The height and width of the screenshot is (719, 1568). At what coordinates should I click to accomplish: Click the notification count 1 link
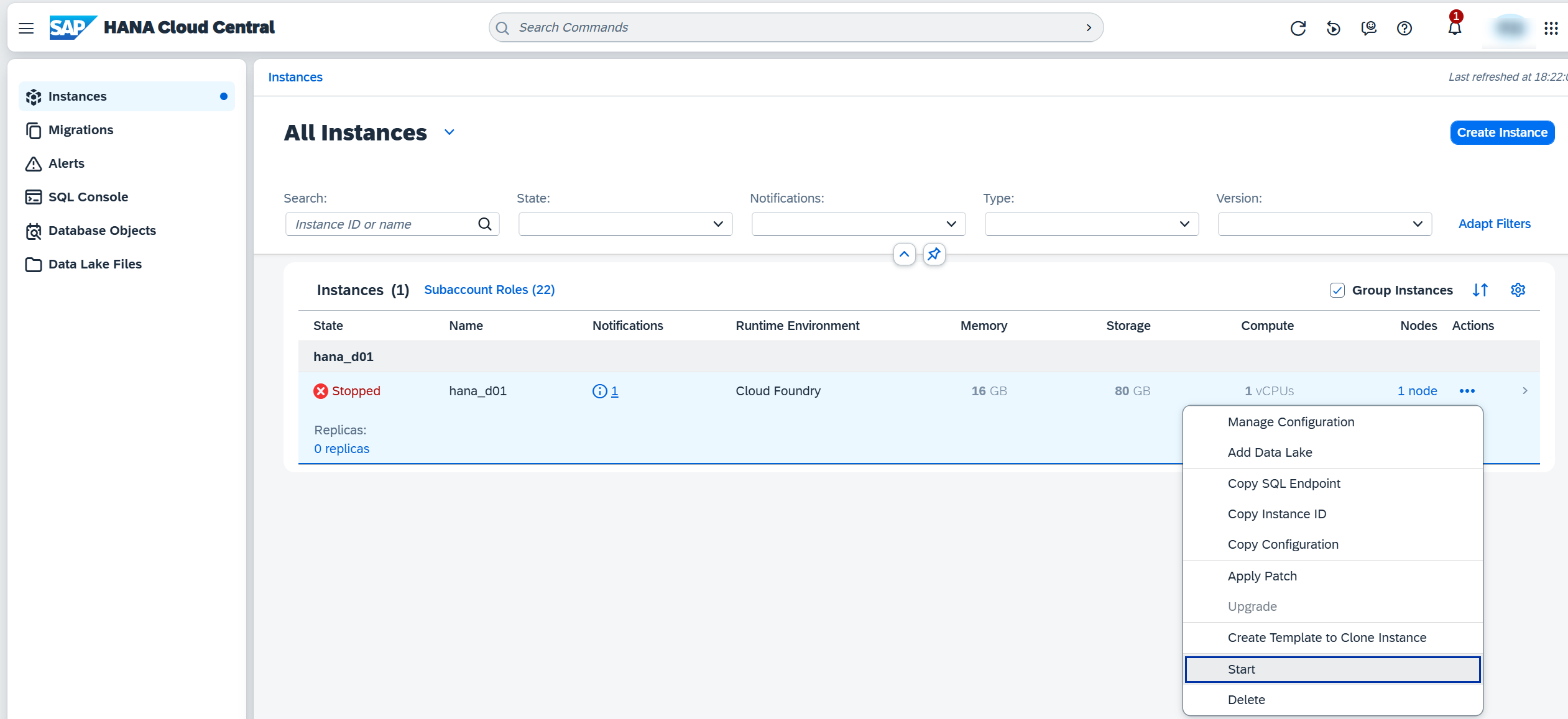(614, 391)
